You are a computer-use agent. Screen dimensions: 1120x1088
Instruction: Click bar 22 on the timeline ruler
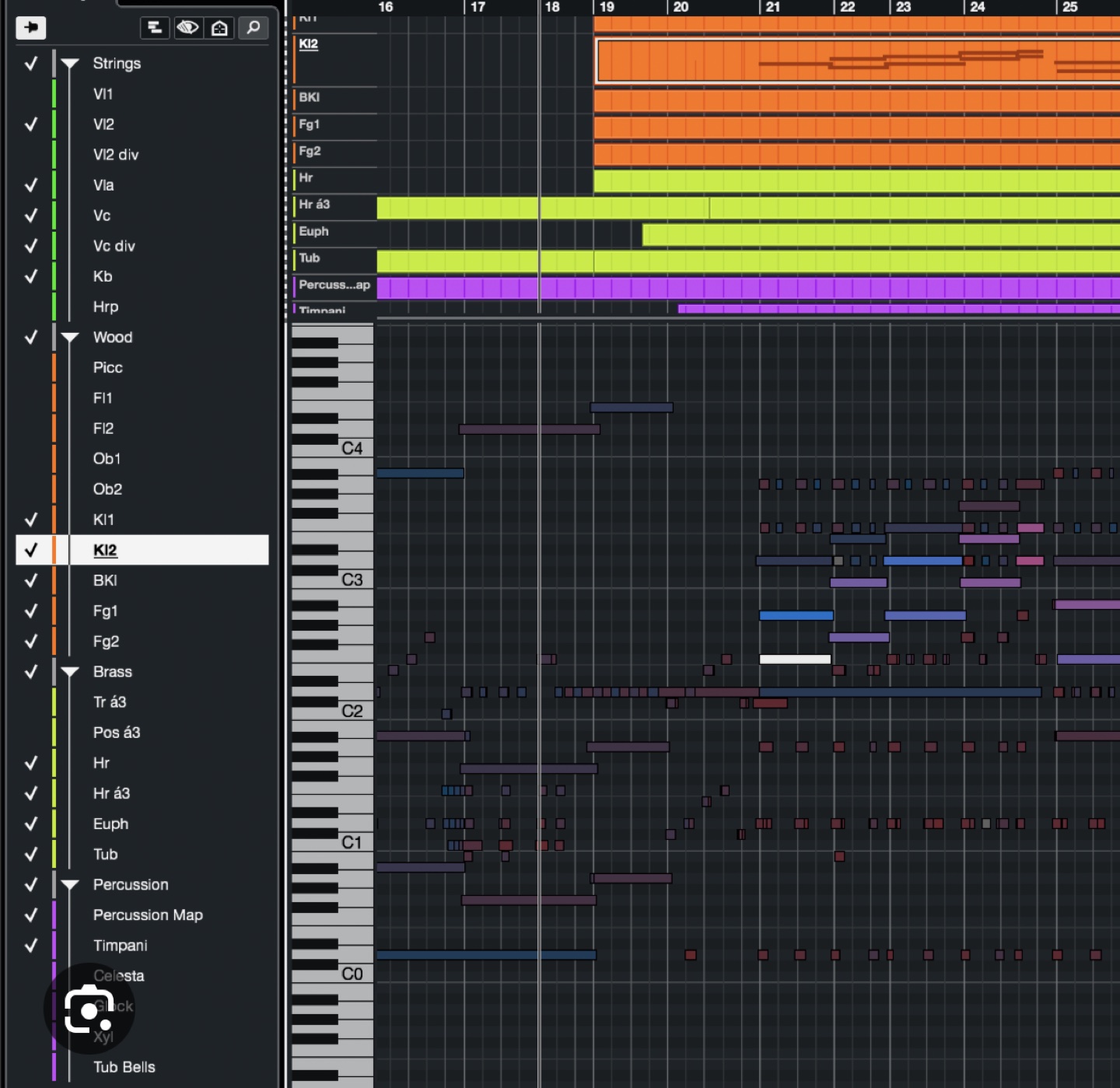point(848,8)
